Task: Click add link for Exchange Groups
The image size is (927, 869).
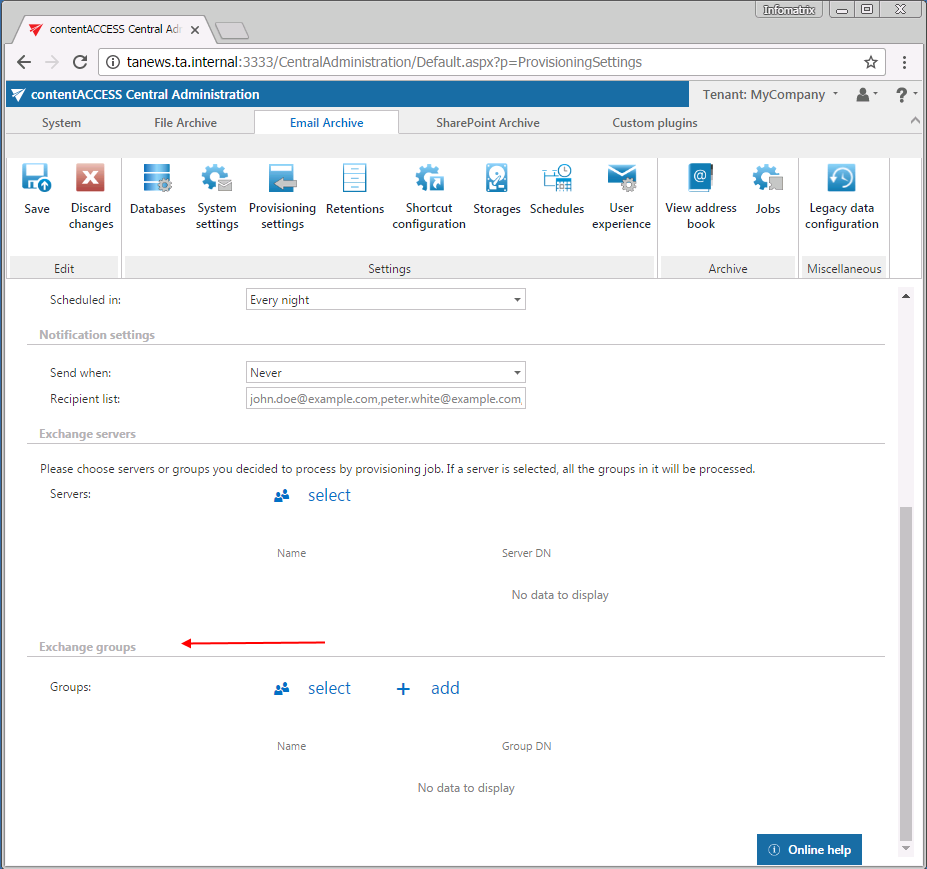Action: [444, 688]
